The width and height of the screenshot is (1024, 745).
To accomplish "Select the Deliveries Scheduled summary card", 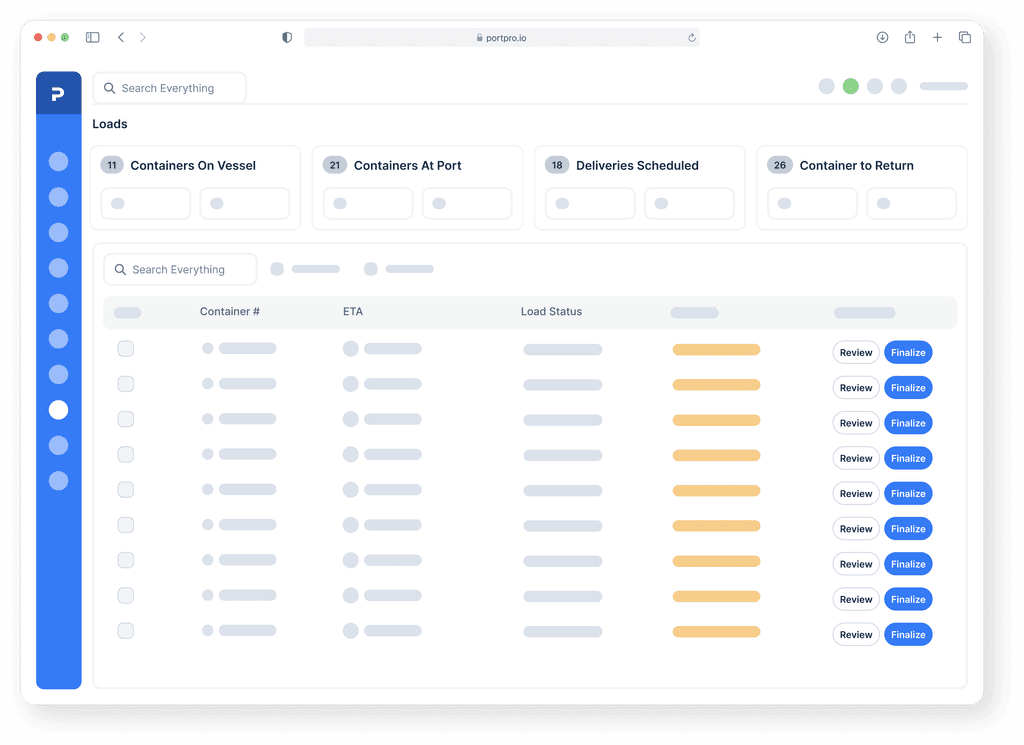I will tap(639, 187).
